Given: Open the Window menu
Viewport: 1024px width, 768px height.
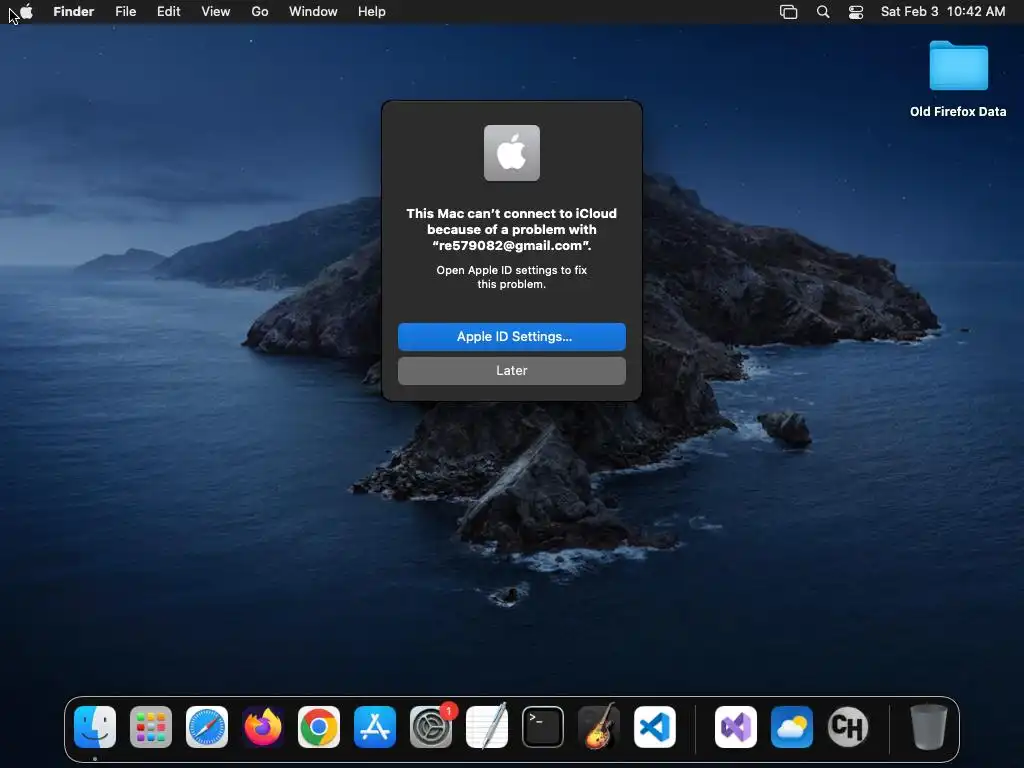Looking at the screenshot, I should click(313, 12).
